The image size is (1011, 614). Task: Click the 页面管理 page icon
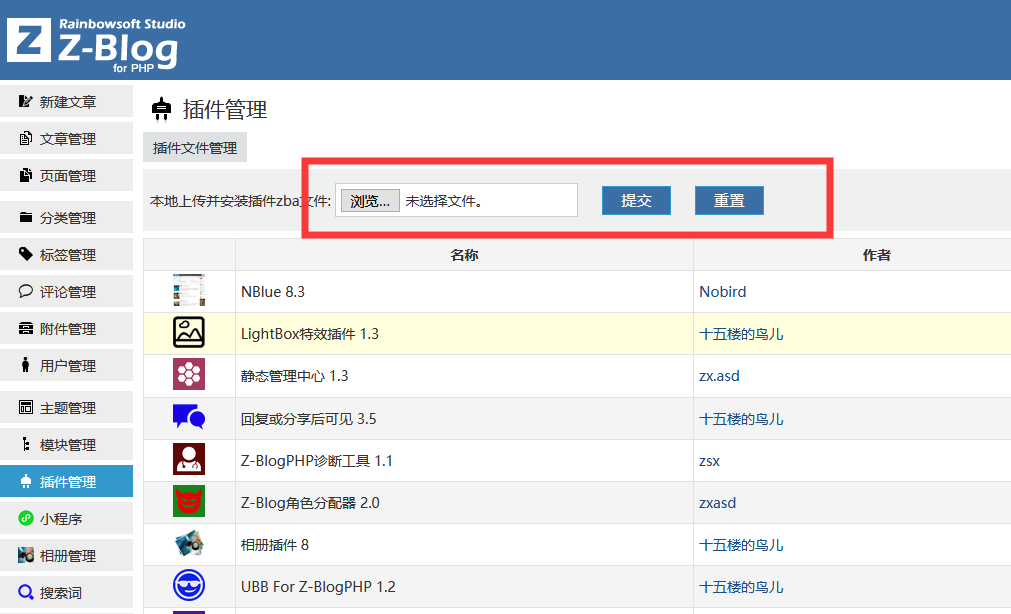click(25, 175)
